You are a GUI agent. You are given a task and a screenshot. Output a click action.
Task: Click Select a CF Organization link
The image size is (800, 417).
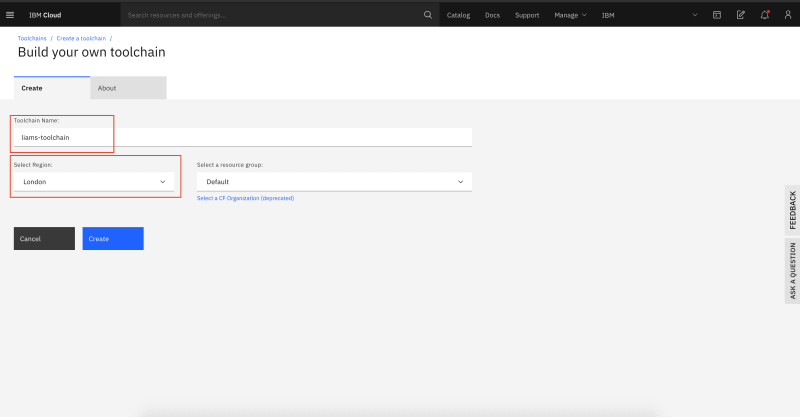[x=245, y=198]
